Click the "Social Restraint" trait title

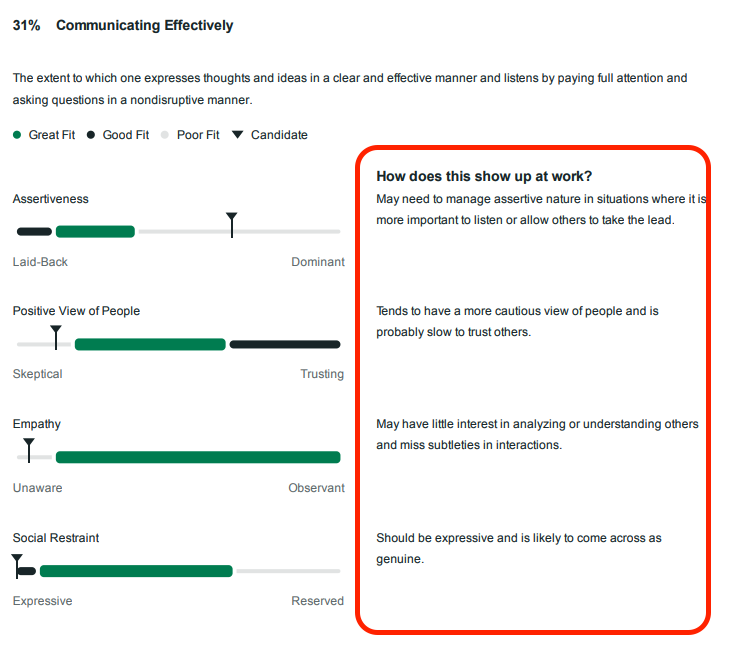point(56,538)
